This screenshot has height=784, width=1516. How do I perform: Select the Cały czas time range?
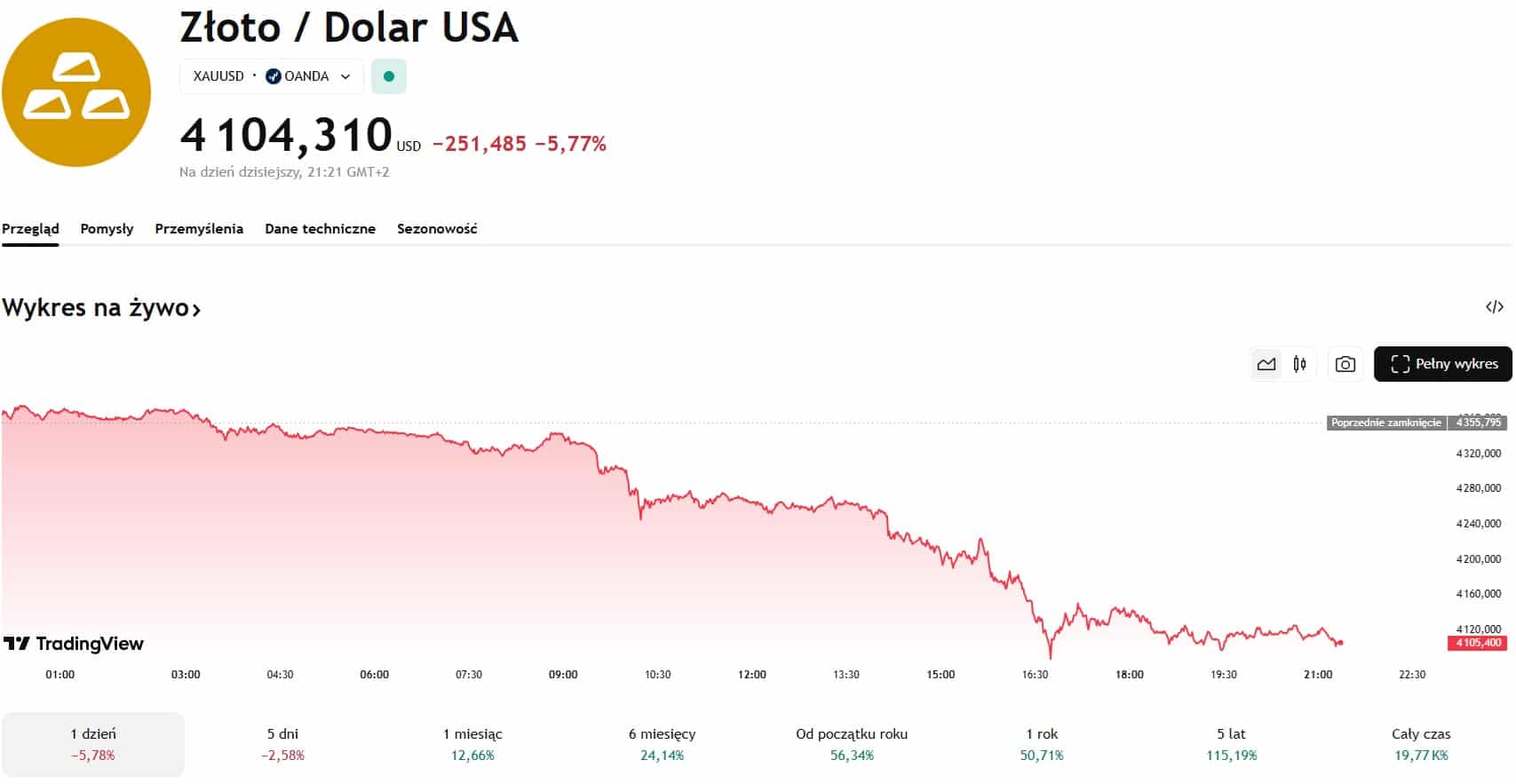pyautogui.click(x=1421, y=744)
